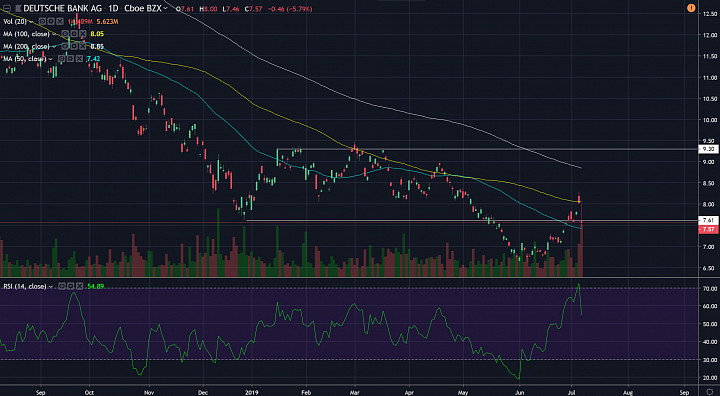Click the red 7.57 current price label
This screenshot has width=720, height=396.
pyautogui.click(x=708, y=229)
